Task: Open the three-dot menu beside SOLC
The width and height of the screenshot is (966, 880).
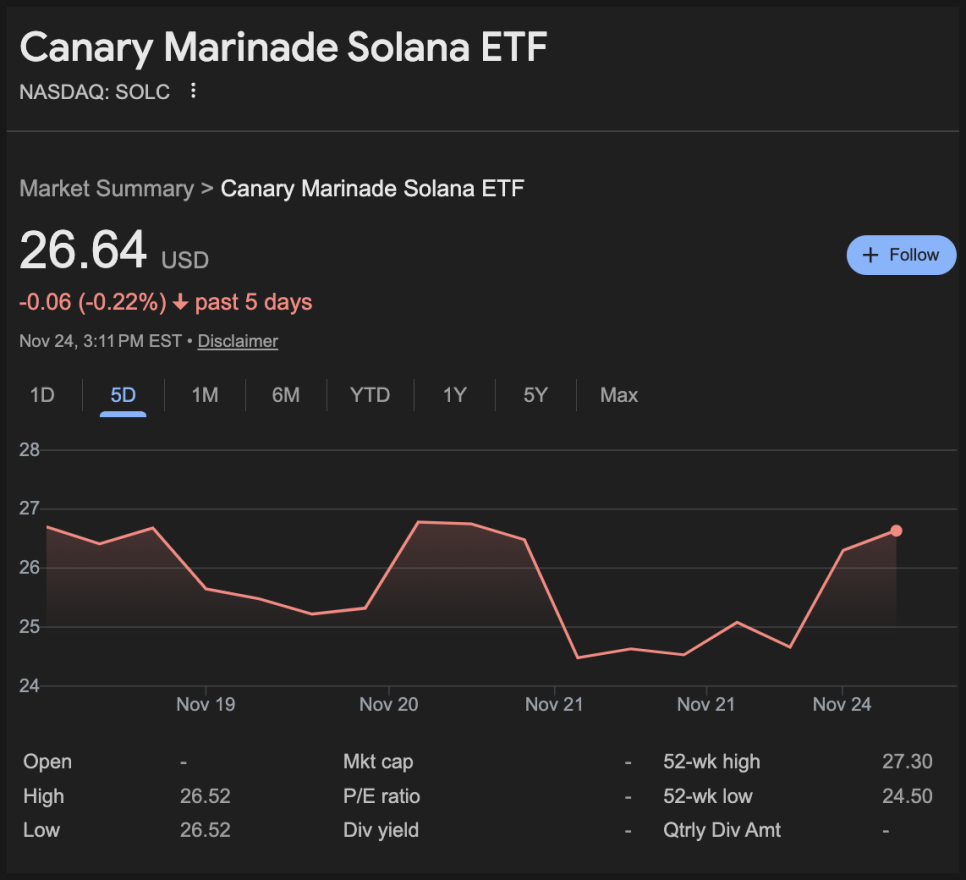Action: coord(193,92)
